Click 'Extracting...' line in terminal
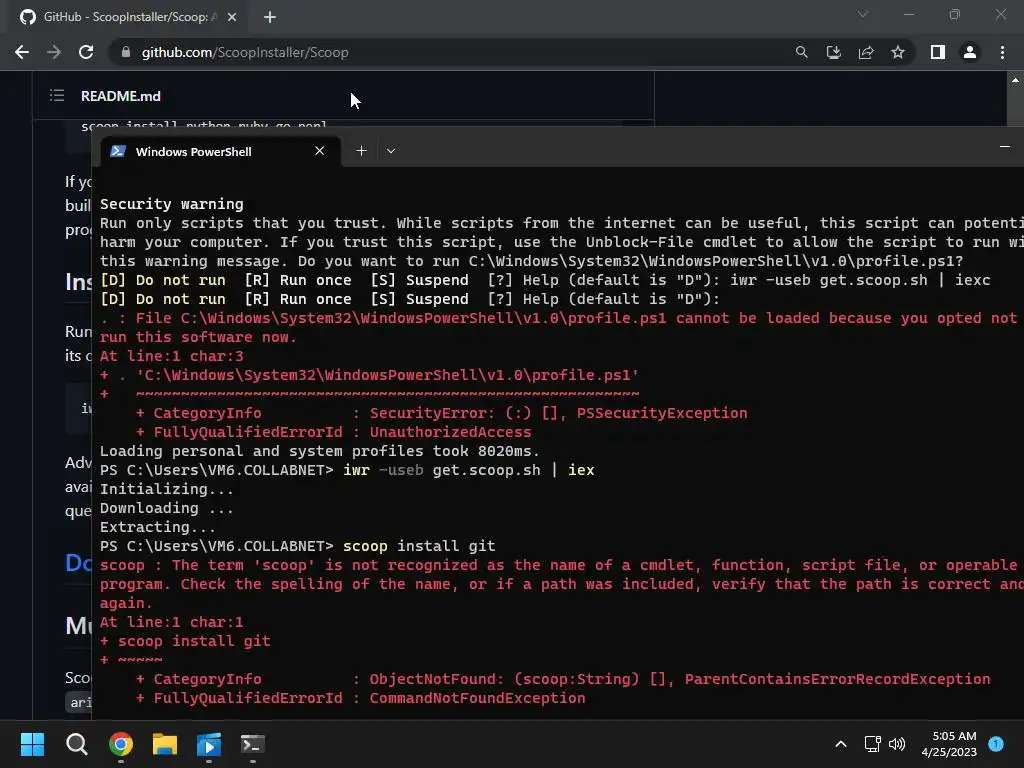Image resolution: width=1024 pixels, height=768 pixels. point(157,527)
